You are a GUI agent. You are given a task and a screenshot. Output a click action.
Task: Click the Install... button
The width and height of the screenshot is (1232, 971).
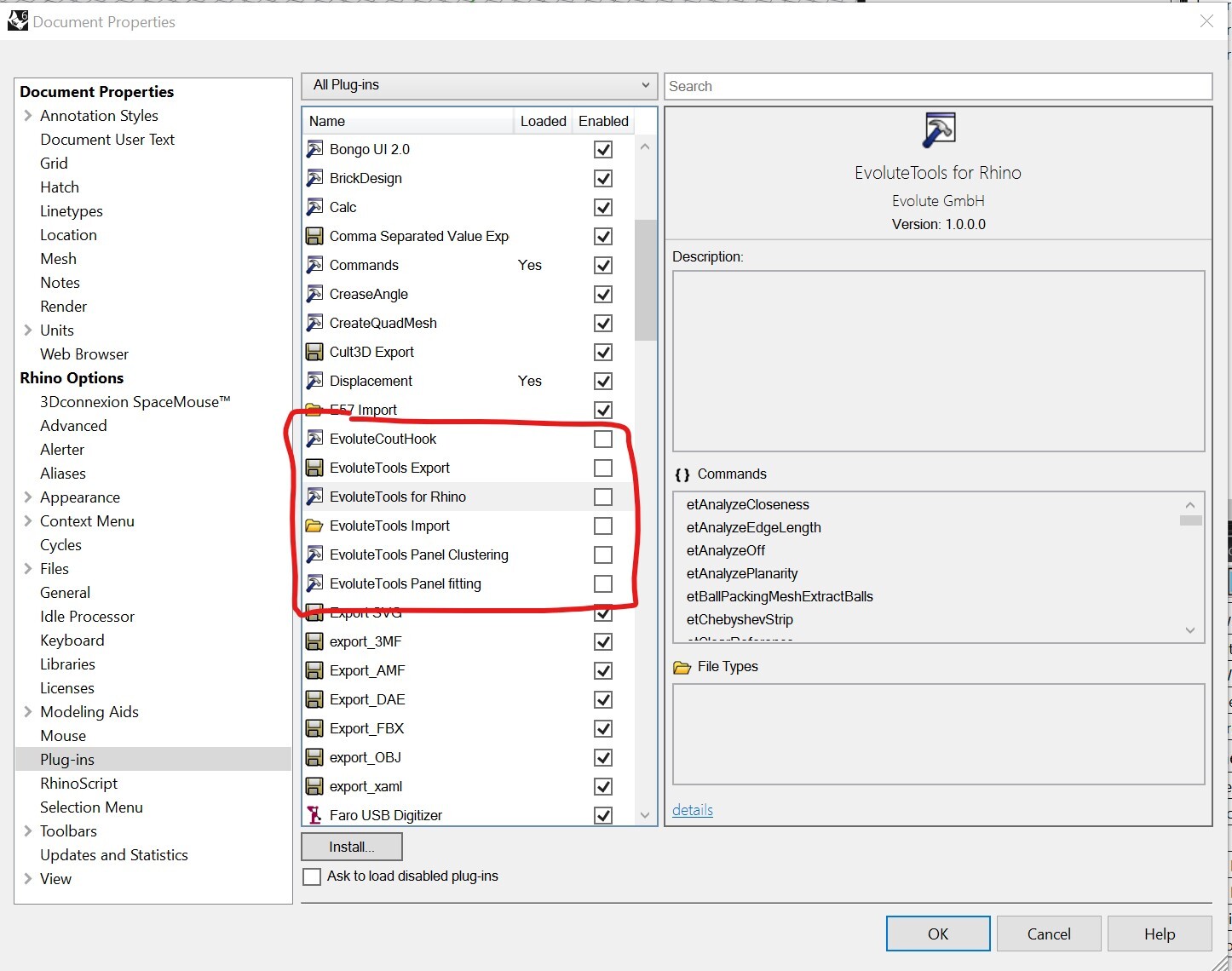(x=352, y=847)
